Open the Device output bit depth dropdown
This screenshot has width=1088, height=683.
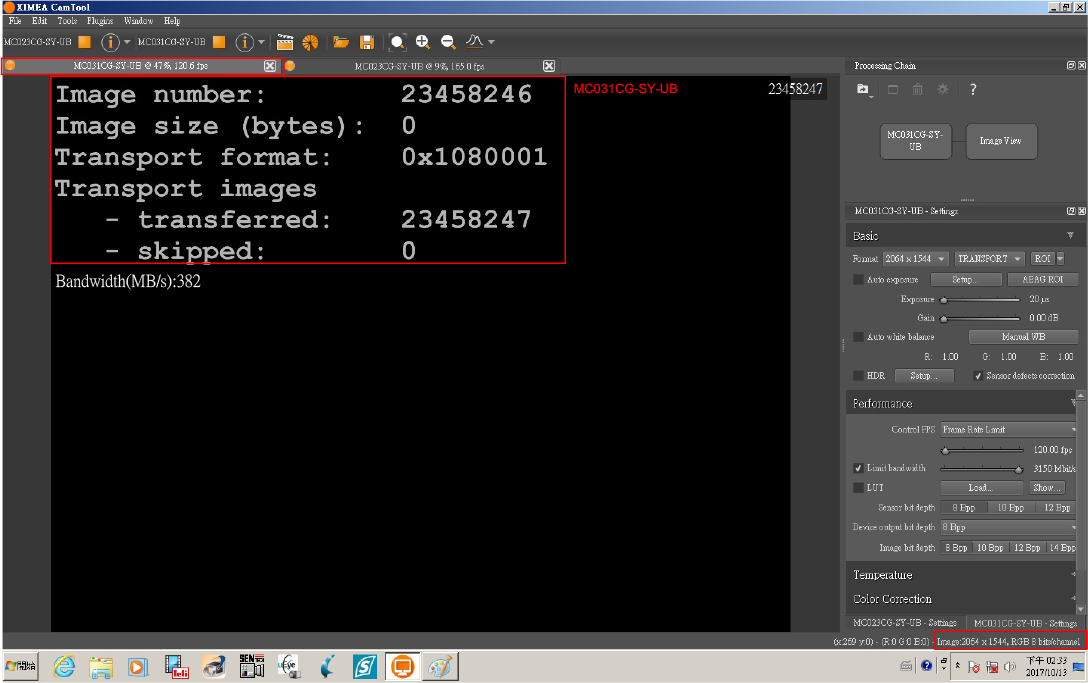[1010, 527]
